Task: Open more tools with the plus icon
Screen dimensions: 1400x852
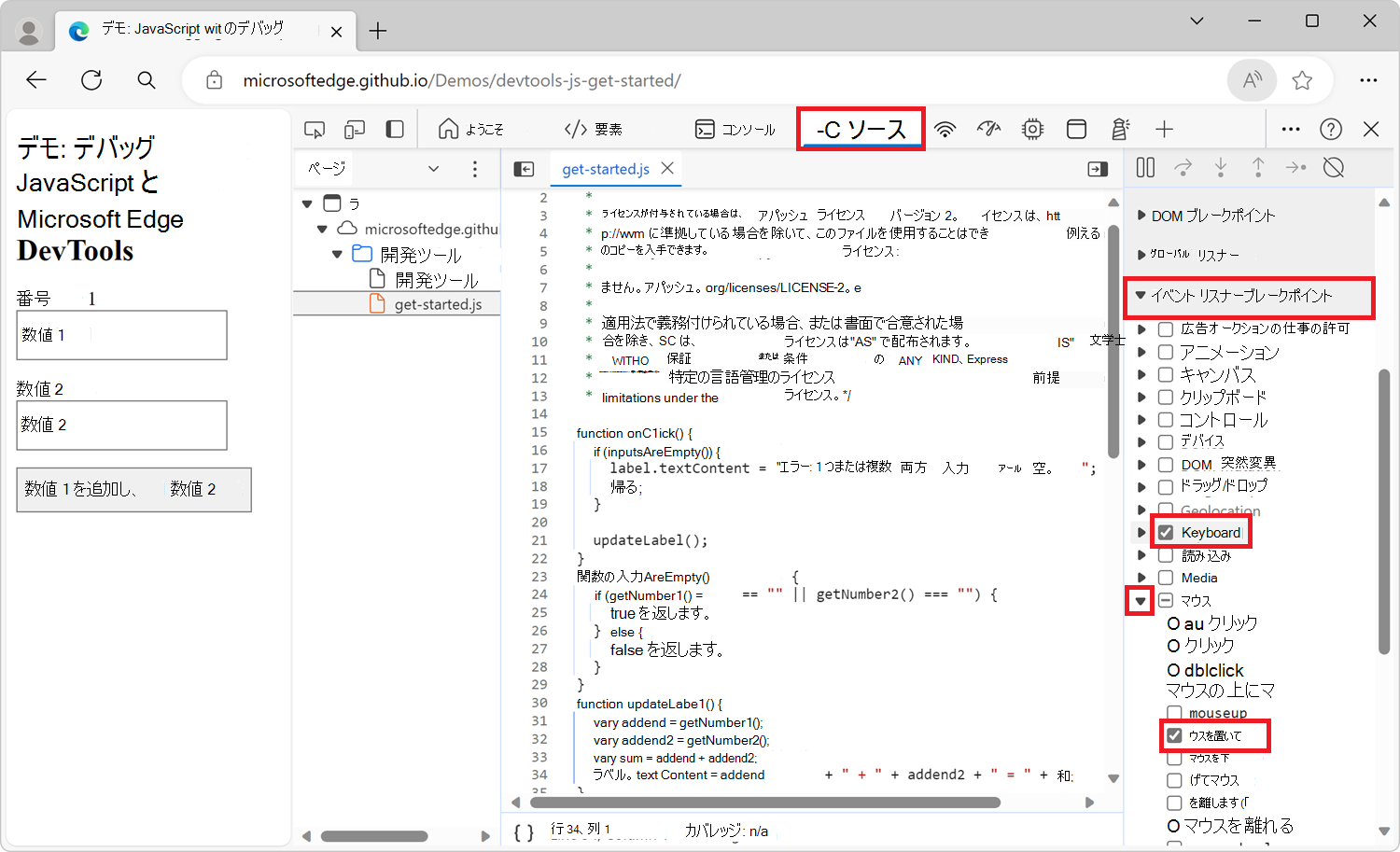Action: point(1164,129)
